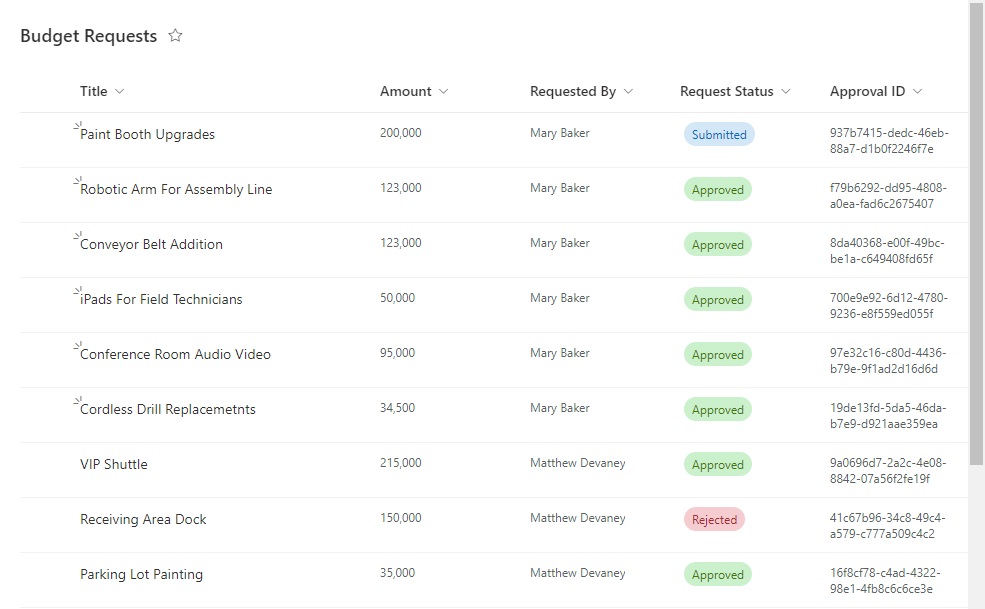985x609 pixels.
Task: Click new-item glyph beside Cordless Drill Replacemetnts
Action: point(78,401)
